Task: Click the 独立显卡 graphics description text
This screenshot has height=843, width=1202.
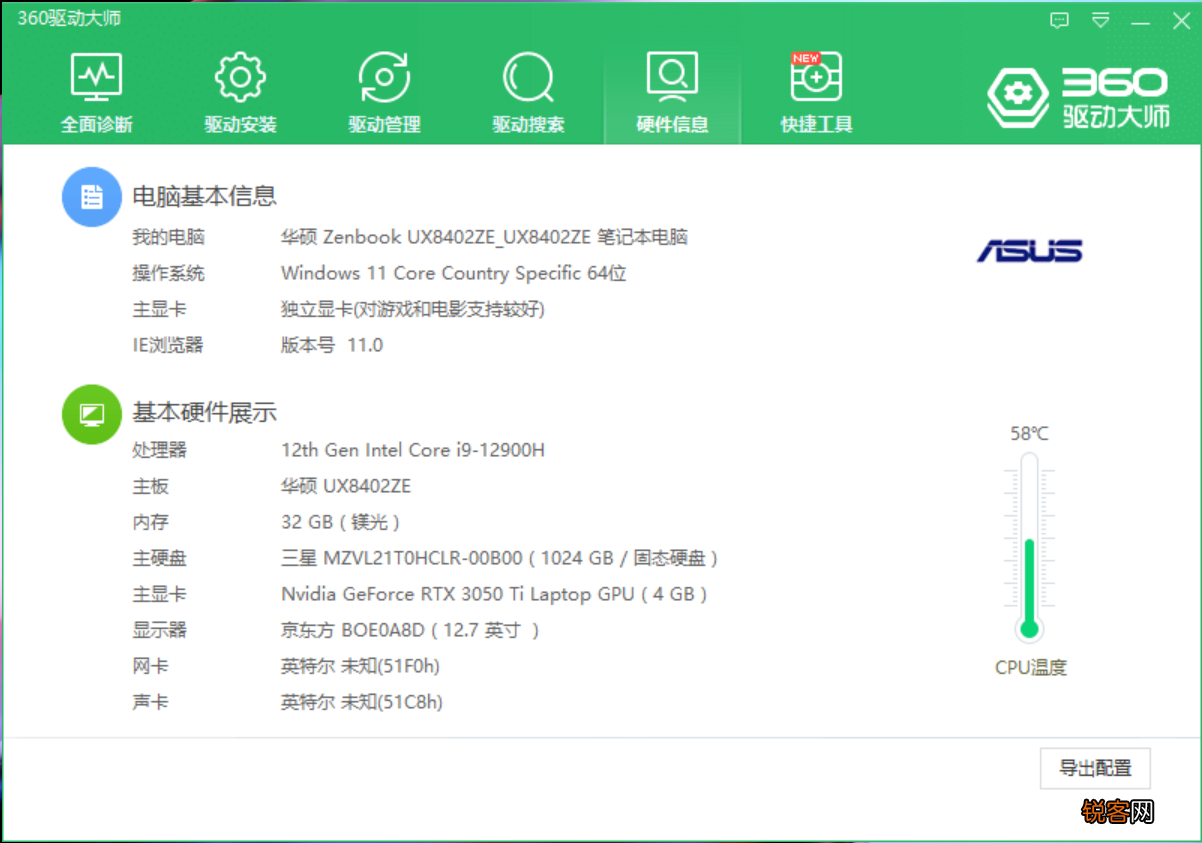Action: 413,309
